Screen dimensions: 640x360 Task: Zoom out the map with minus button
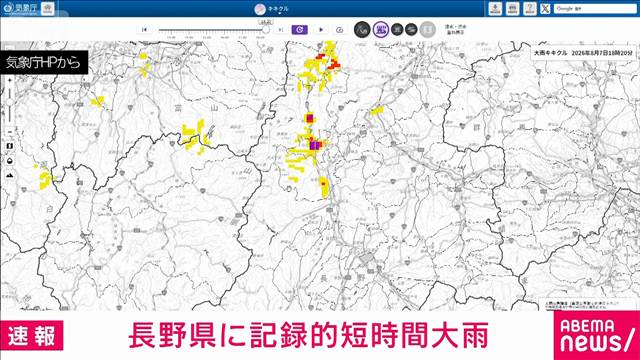pos(10,132)
